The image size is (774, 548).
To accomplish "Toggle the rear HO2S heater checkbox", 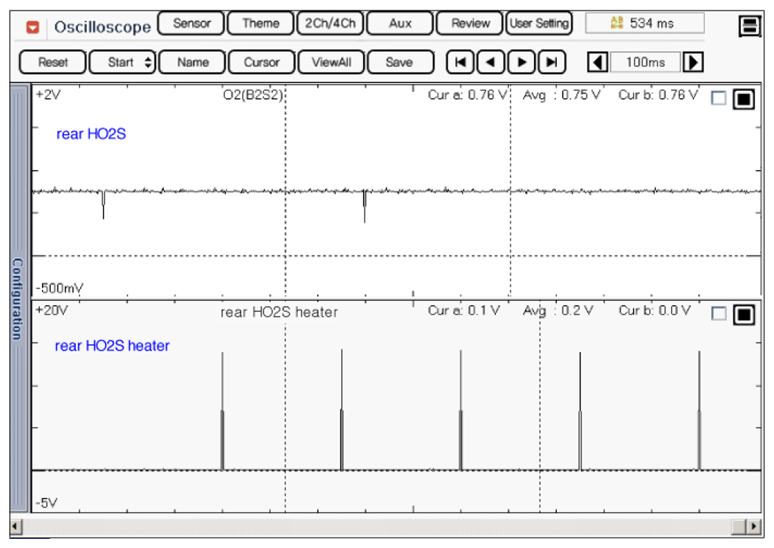I will 718,314.
